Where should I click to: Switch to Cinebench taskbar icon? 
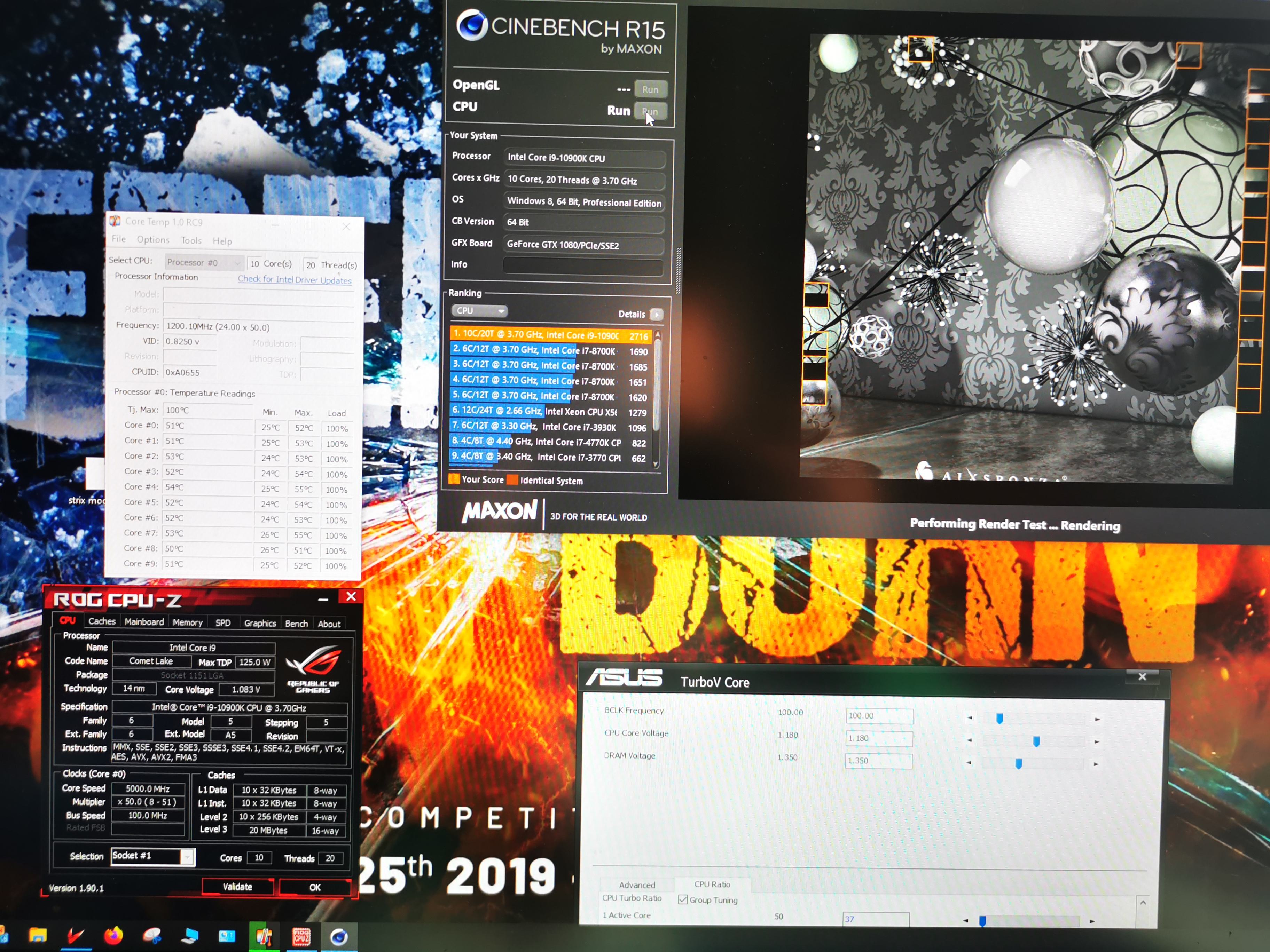pos(339,936)
